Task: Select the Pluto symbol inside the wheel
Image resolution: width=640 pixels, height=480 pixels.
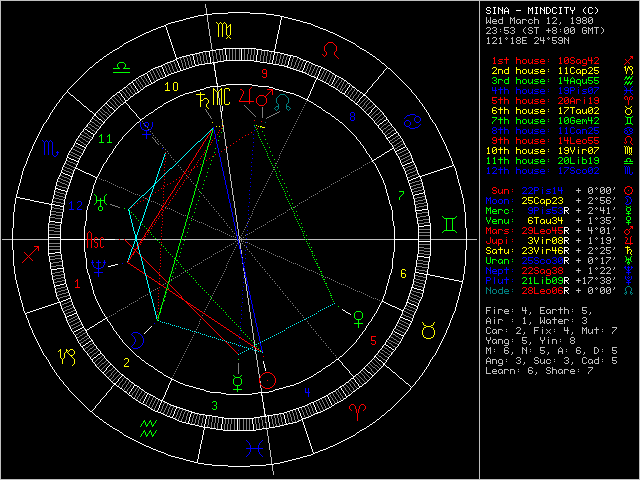Action: [x=146, y=129]
